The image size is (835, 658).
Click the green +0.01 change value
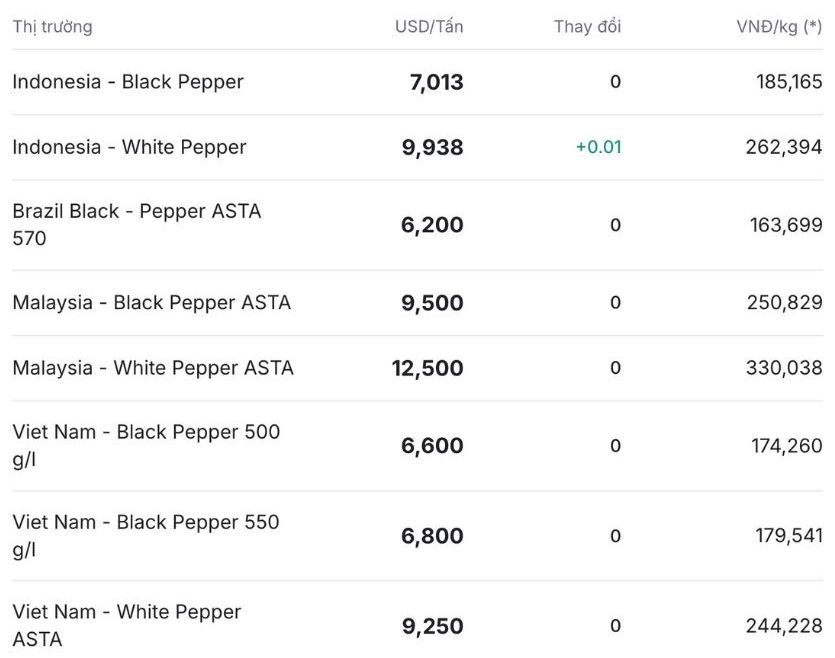pyautogui.click(x=598, y=147)
